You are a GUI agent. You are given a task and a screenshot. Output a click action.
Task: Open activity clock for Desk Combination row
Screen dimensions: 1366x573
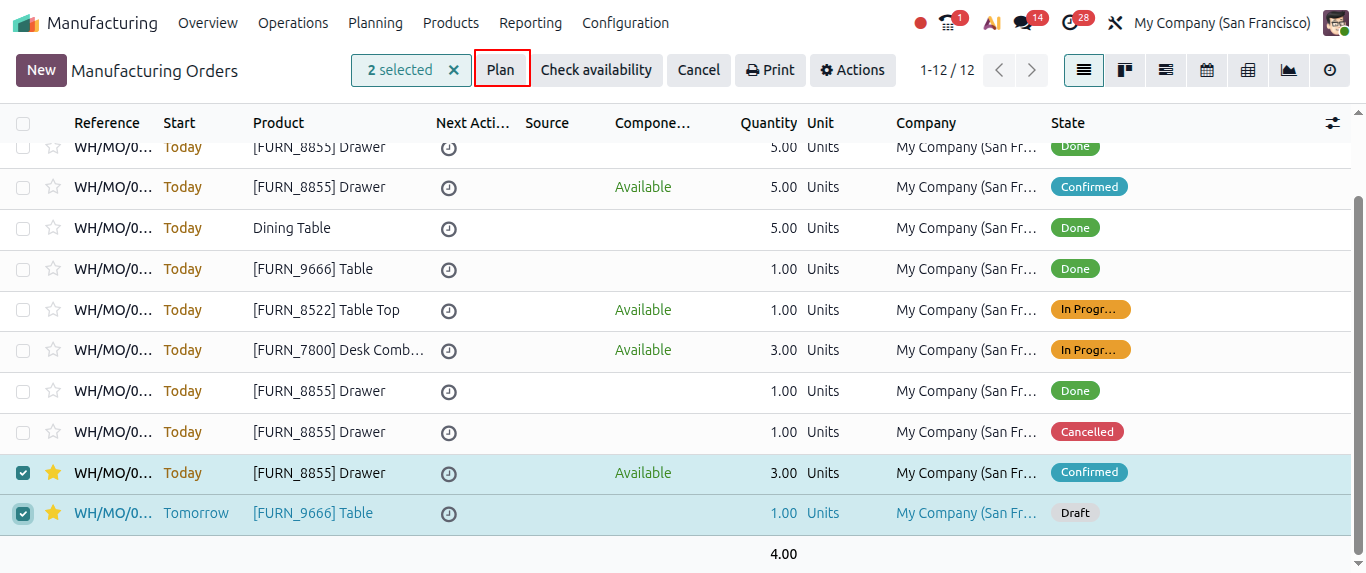click(x=449, y=351)
